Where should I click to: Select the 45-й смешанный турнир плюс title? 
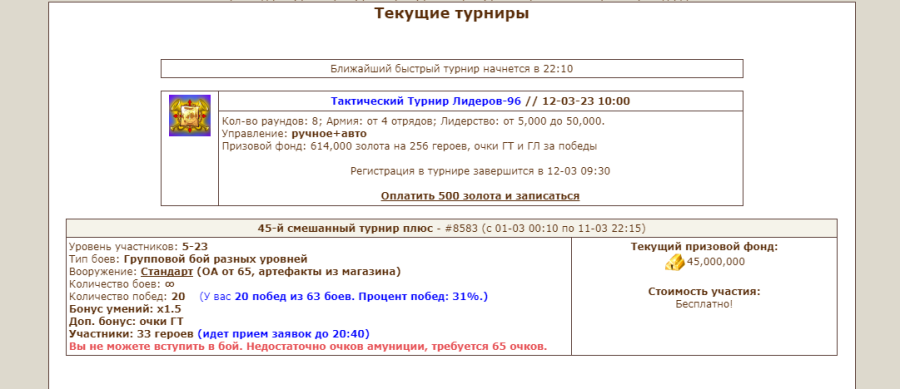[345, 228]
